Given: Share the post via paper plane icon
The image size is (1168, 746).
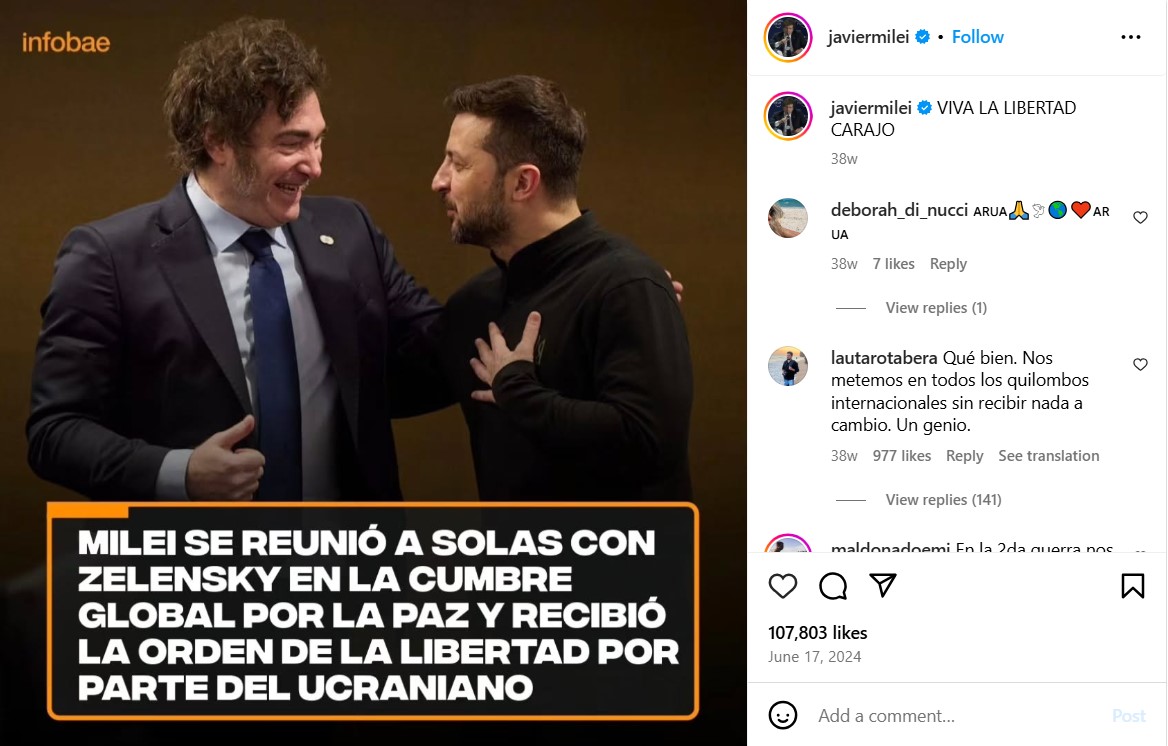Looking at the screenshot, I should click(x=883, y=585).
